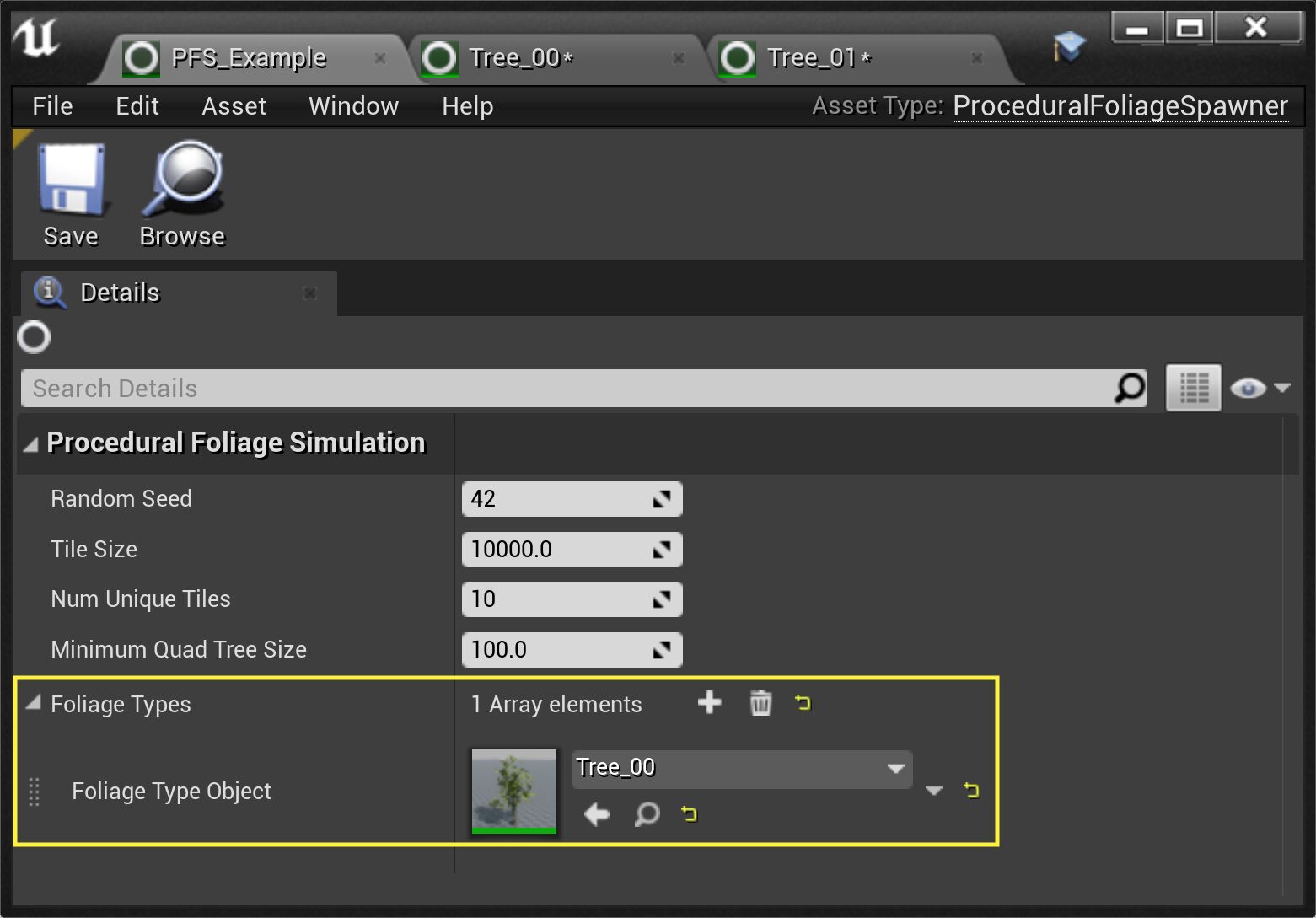
Task: Open the tutorials graduation cap icon
Action: coord(1069,47)
